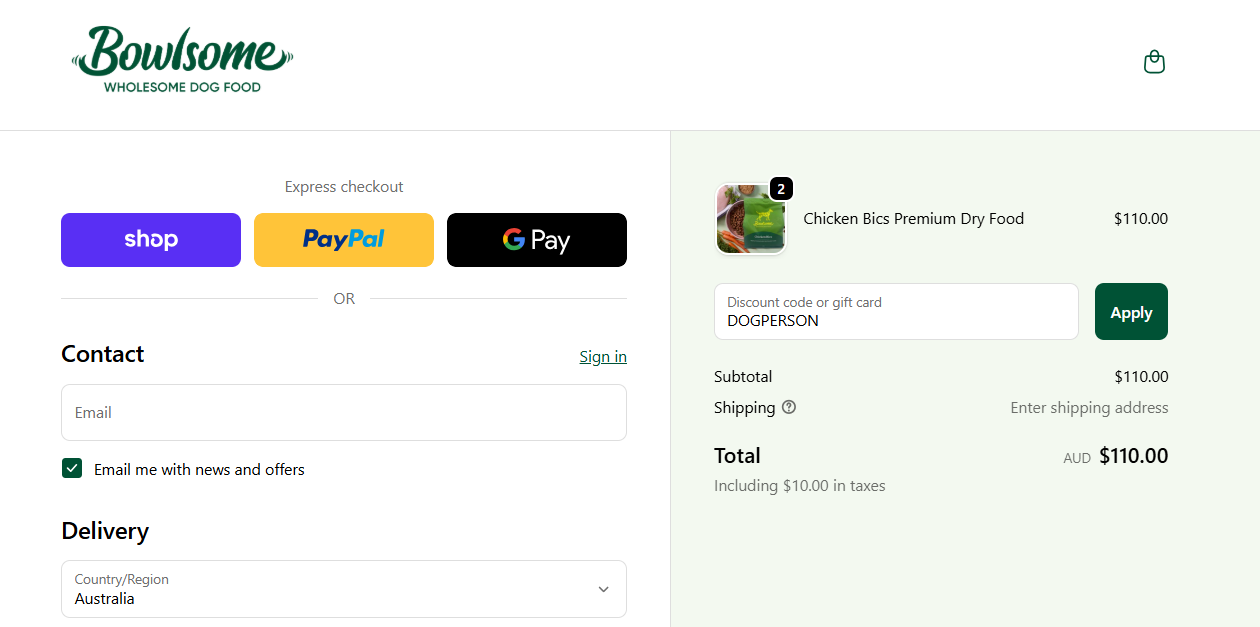Click the shipping help question mark icon
Viewport: 1260px width, 627px height.
tap(789, 407)
